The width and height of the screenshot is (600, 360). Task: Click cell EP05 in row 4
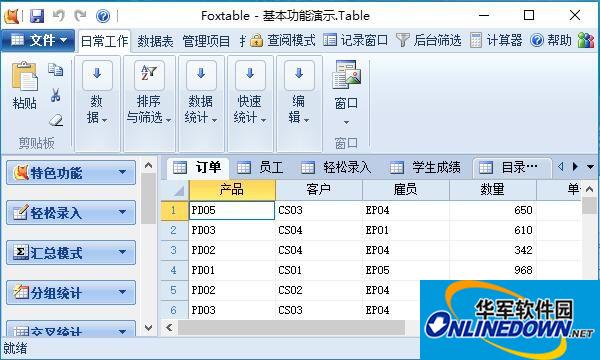coord(406,270)
